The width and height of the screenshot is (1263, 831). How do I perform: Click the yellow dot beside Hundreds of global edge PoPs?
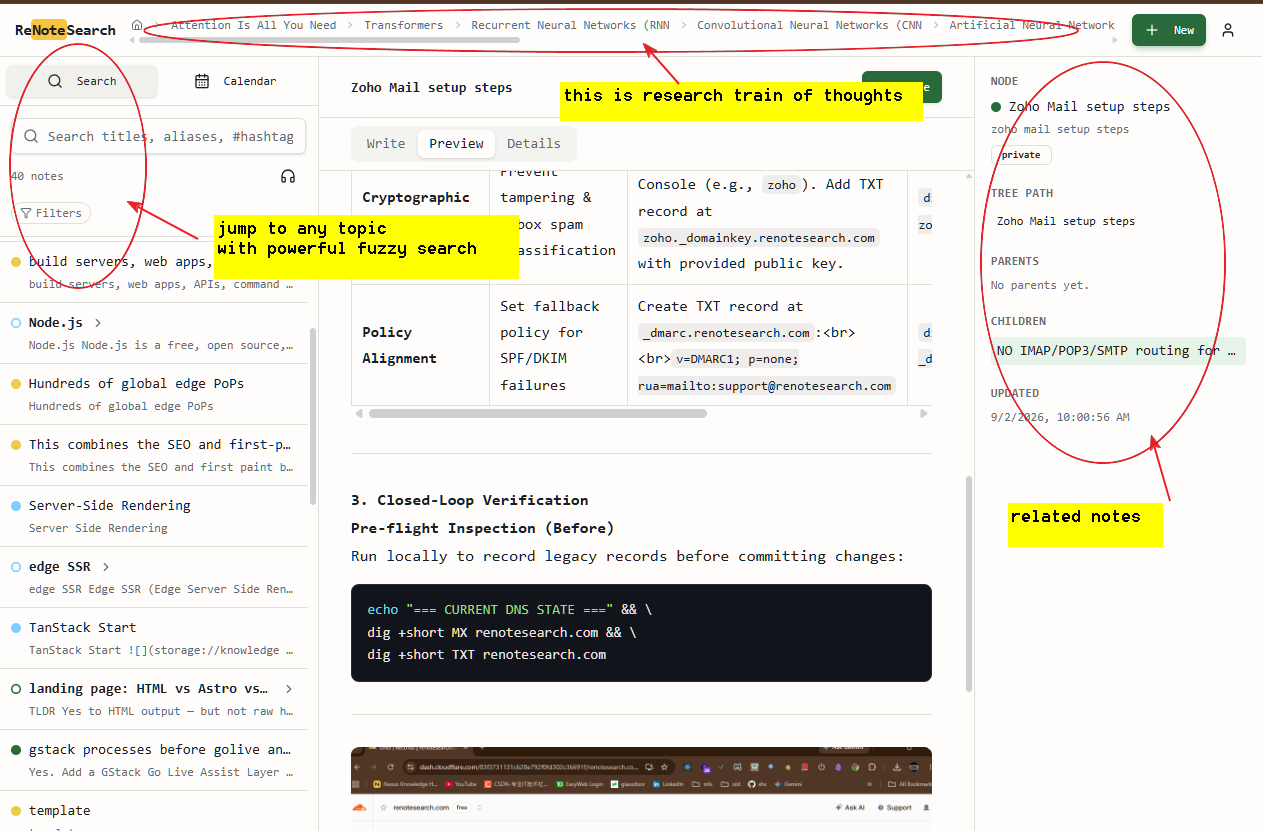click(x=16, y=383)
